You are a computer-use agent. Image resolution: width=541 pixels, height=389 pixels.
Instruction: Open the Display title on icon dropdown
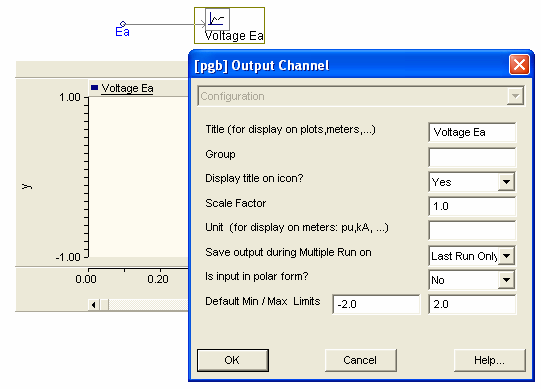pos(506,182)
